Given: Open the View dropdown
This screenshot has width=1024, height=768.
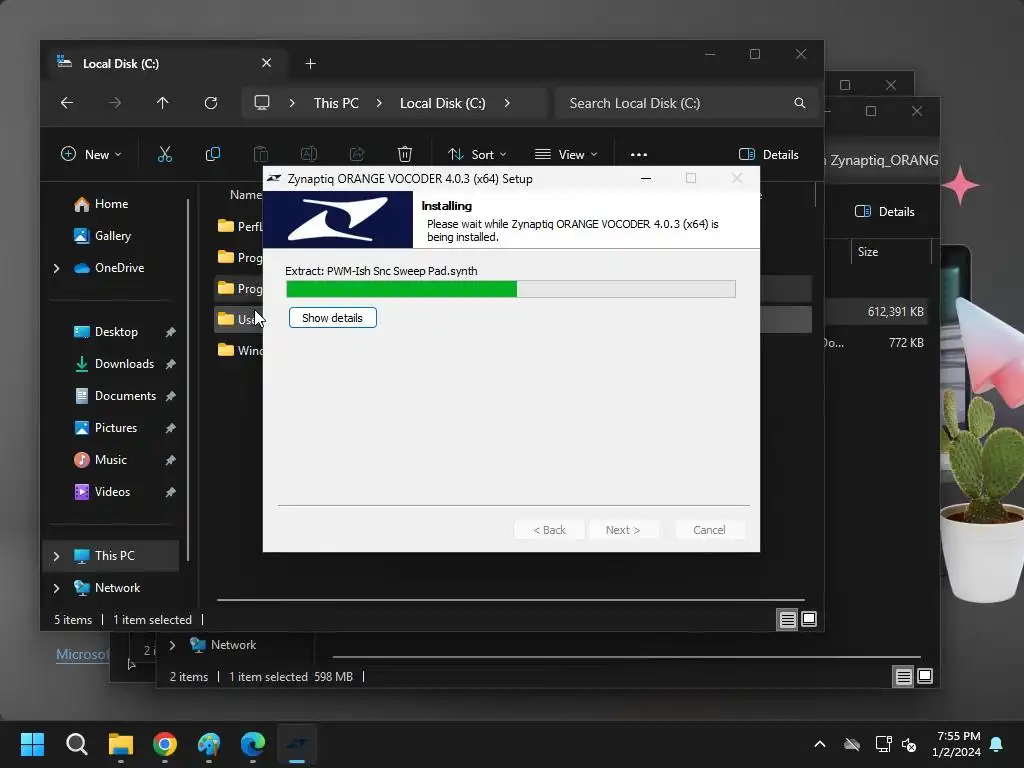Looking at the screenshot, I should point(566,154).
